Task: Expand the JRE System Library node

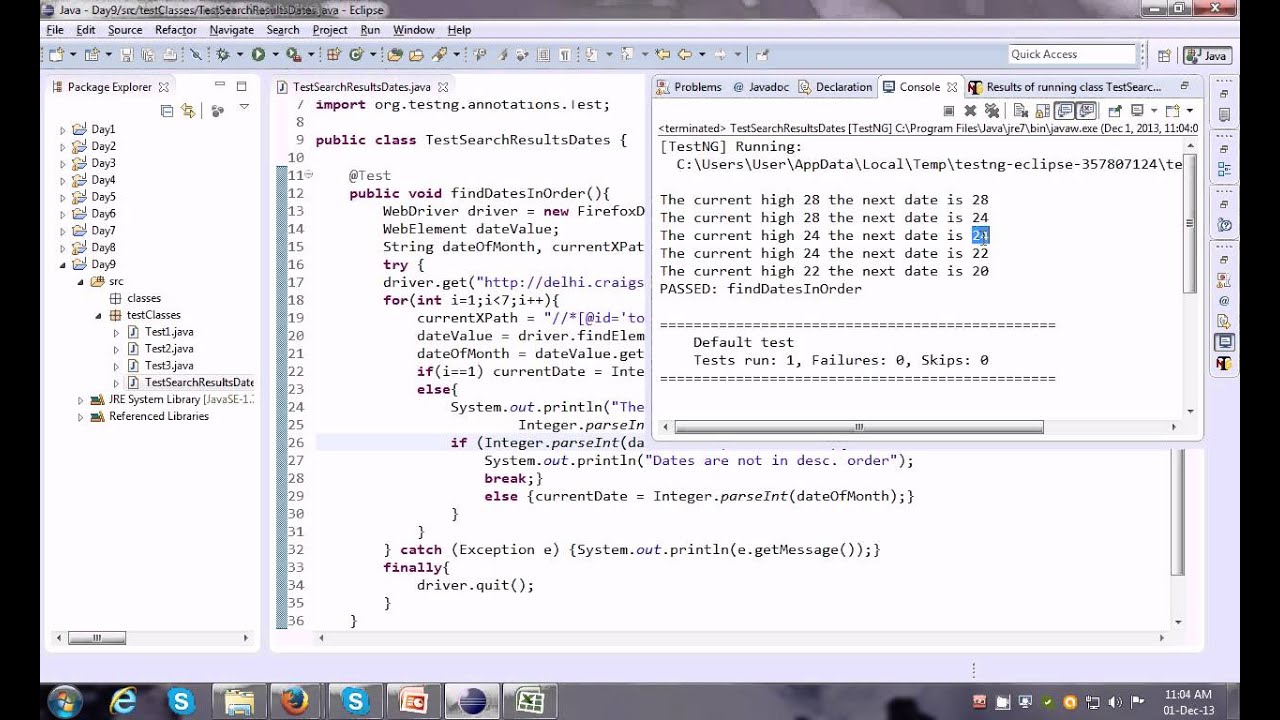Action: click(x=81, y=400)
